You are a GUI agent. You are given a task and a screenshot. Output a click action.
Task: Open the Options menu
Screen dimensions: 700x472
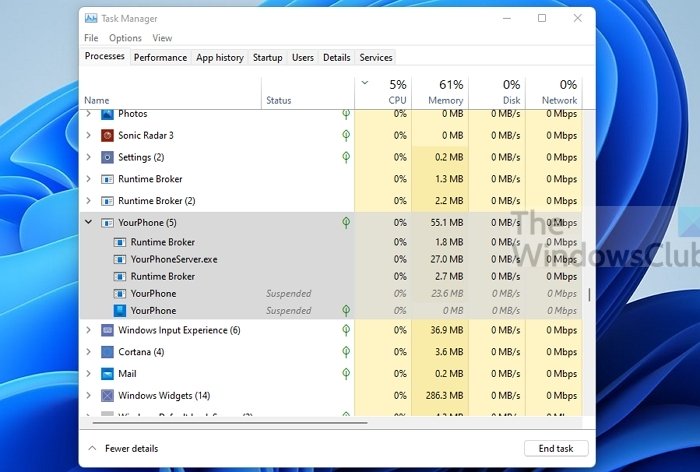[x=125, y=38]
